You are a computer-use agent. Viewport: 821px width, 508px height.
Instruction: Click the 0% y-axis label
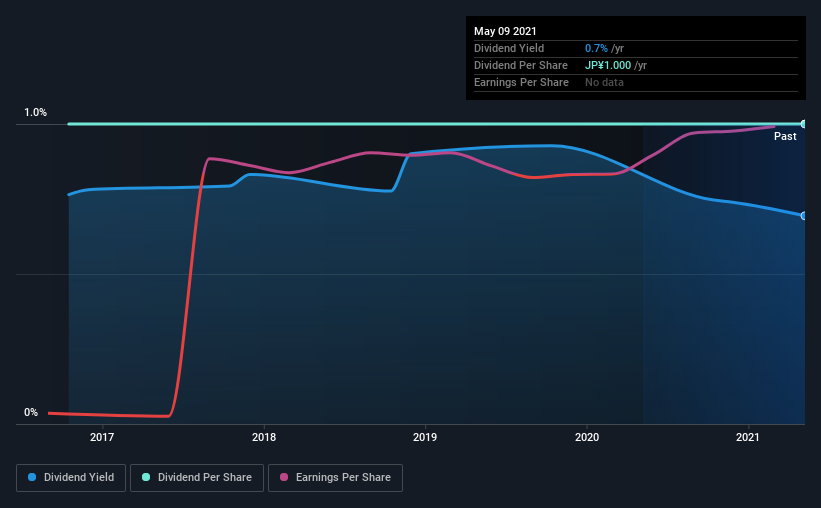pos(31,413)
